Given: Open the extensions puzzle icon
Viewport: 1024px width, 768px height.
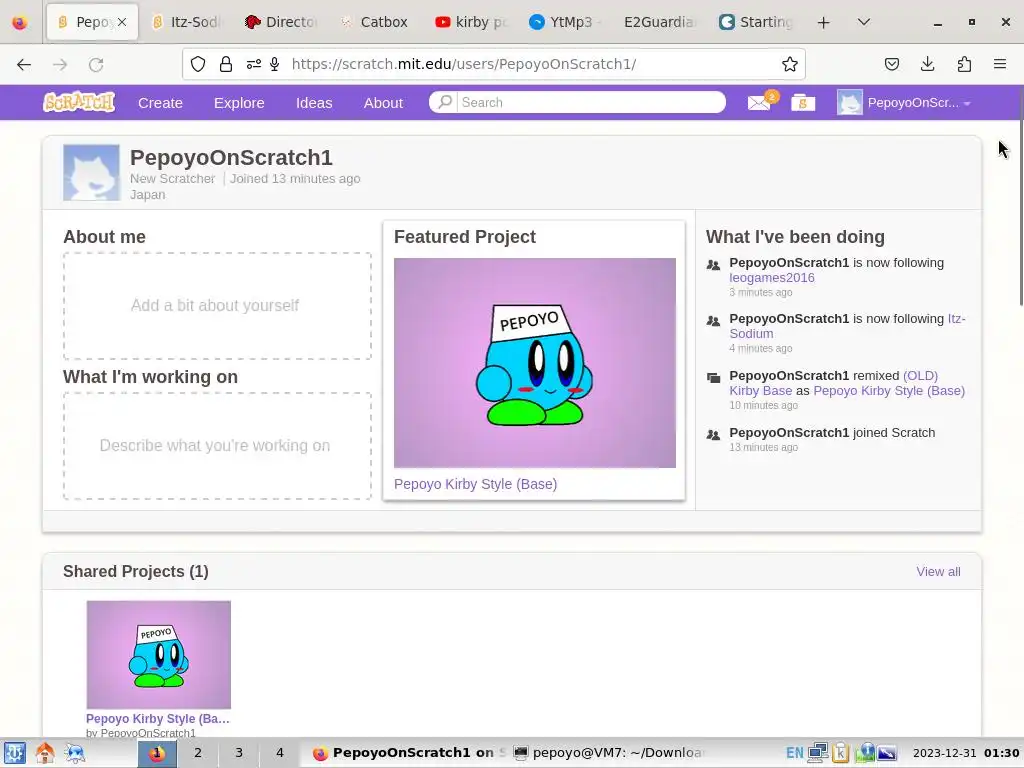Looking at the screenshot, I should [x=964, y=64].
